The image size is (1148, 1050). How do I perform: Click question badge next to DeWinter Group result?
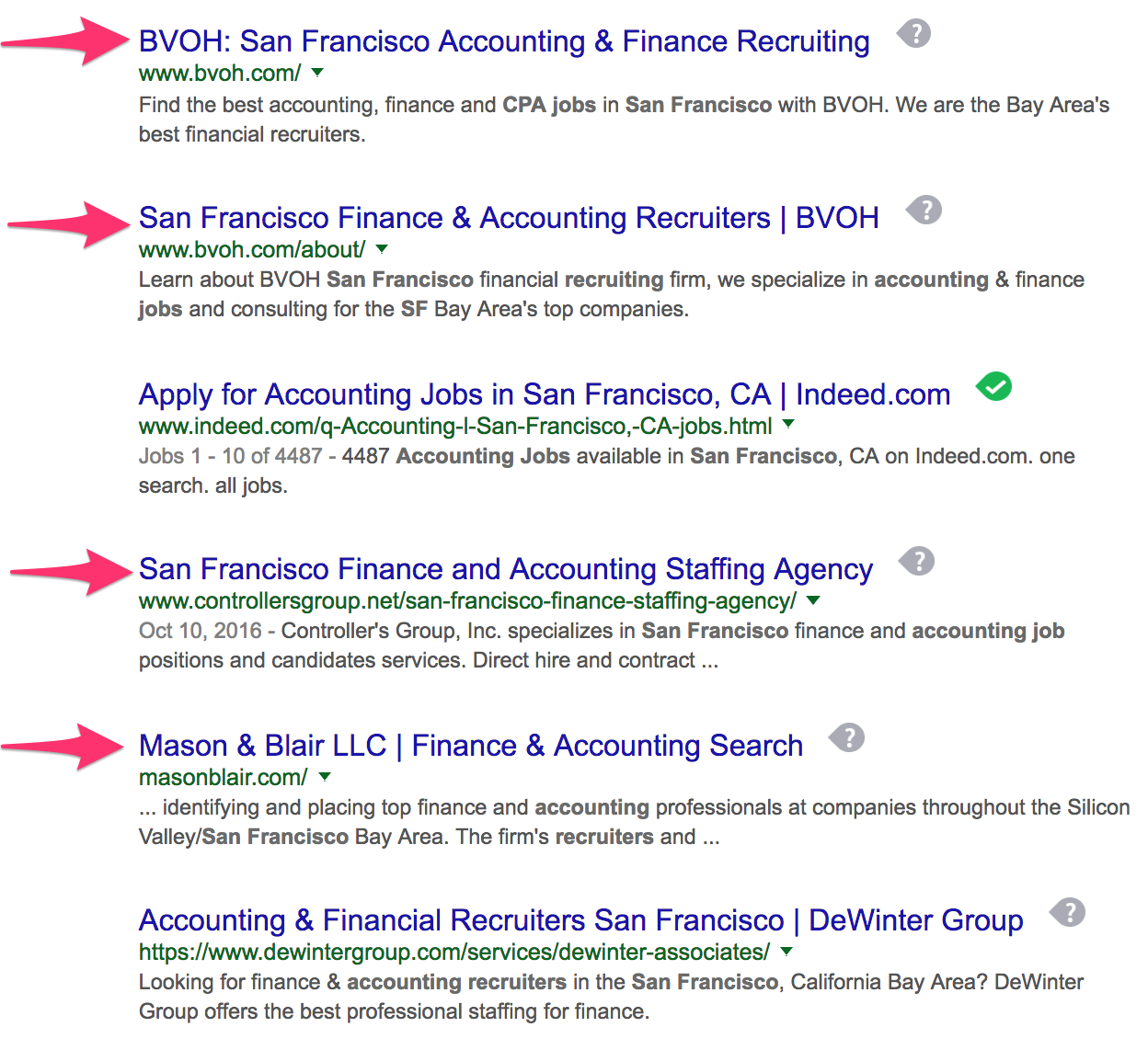click(1068, 913)
